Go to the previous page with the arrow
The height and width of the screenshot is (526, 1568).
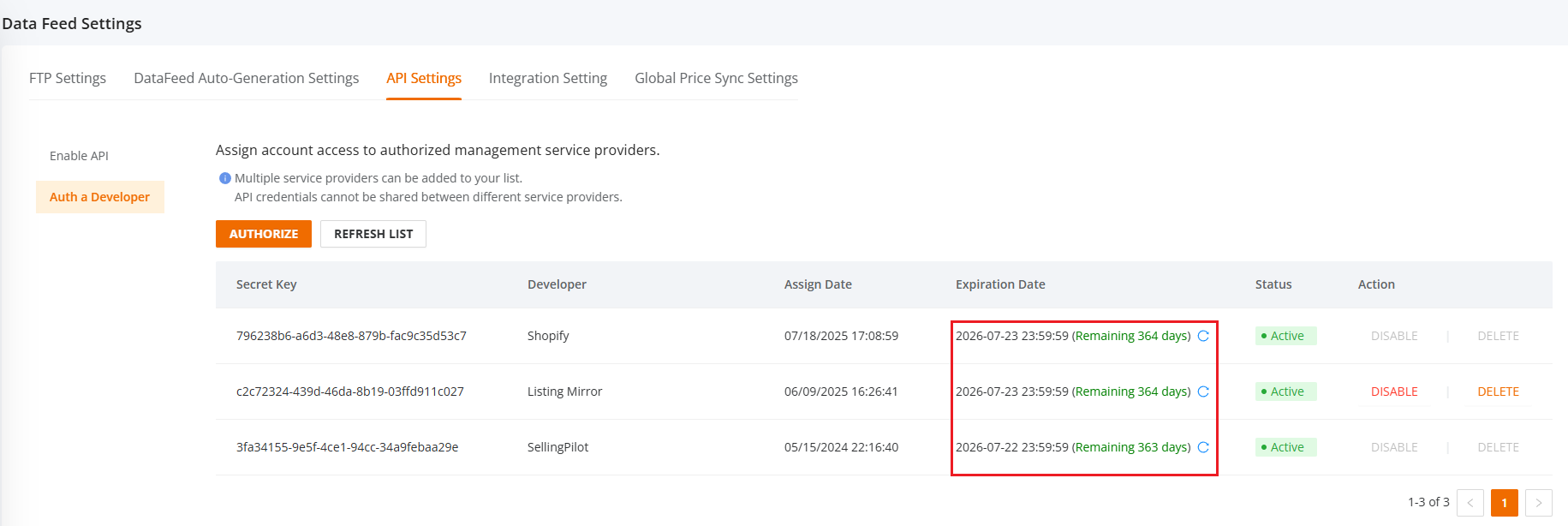(1470, 503)
